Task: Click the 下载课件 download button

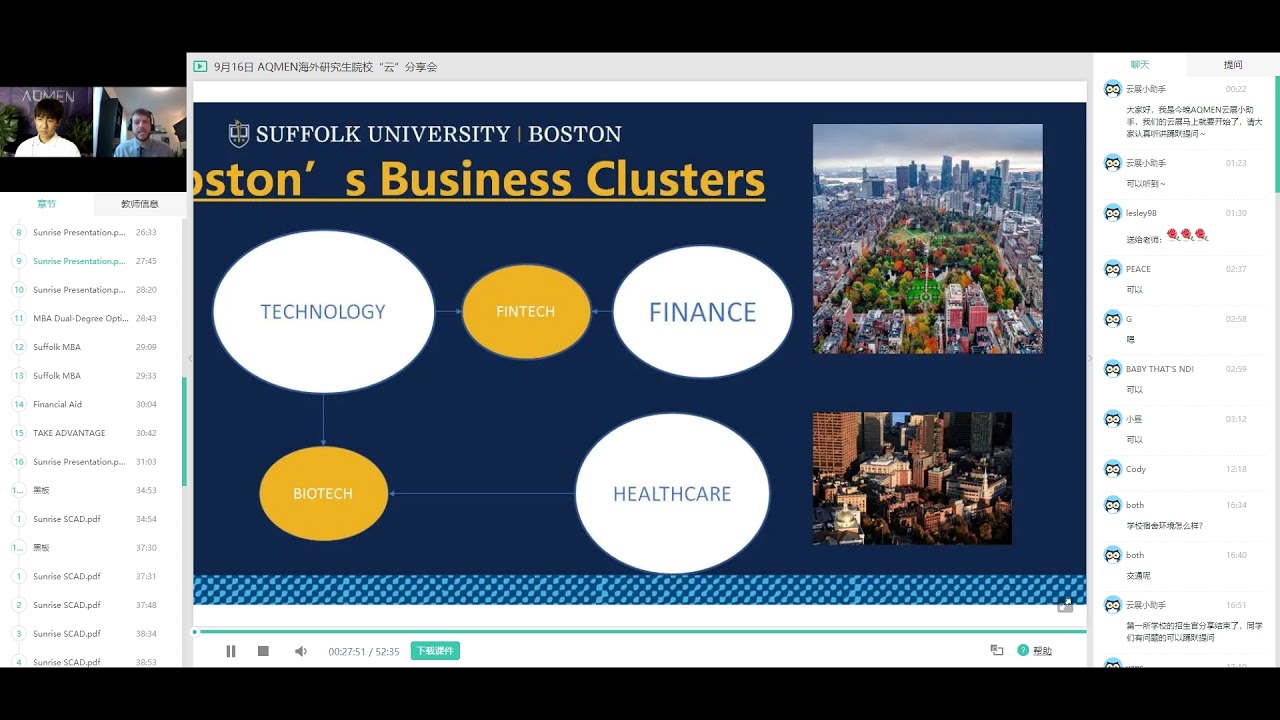Action: [435, 651]
